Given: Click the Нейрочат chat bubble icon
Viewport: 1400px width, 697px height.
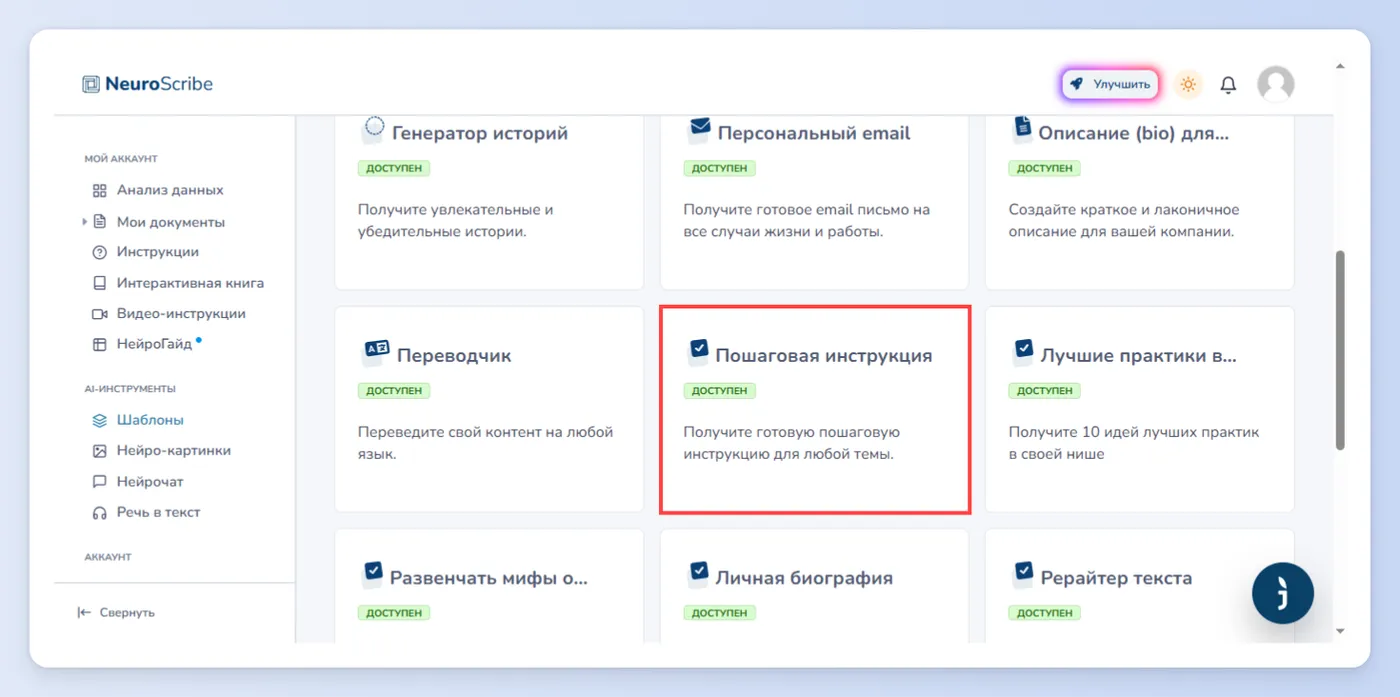Looking at the screenshot, I should coord(99,482).
